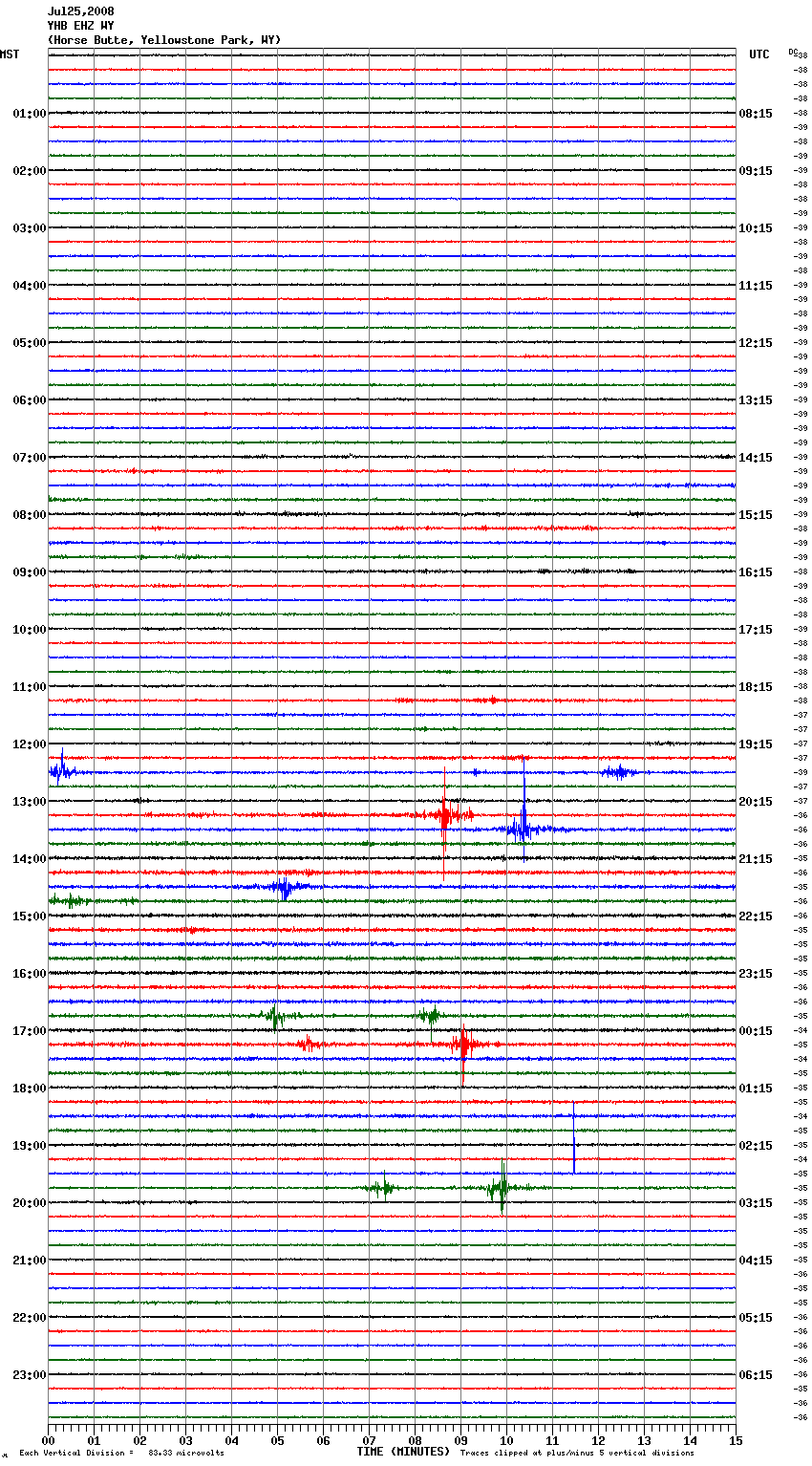
Task: Select the 20:00 MST row label
Action: point(30,1203)
